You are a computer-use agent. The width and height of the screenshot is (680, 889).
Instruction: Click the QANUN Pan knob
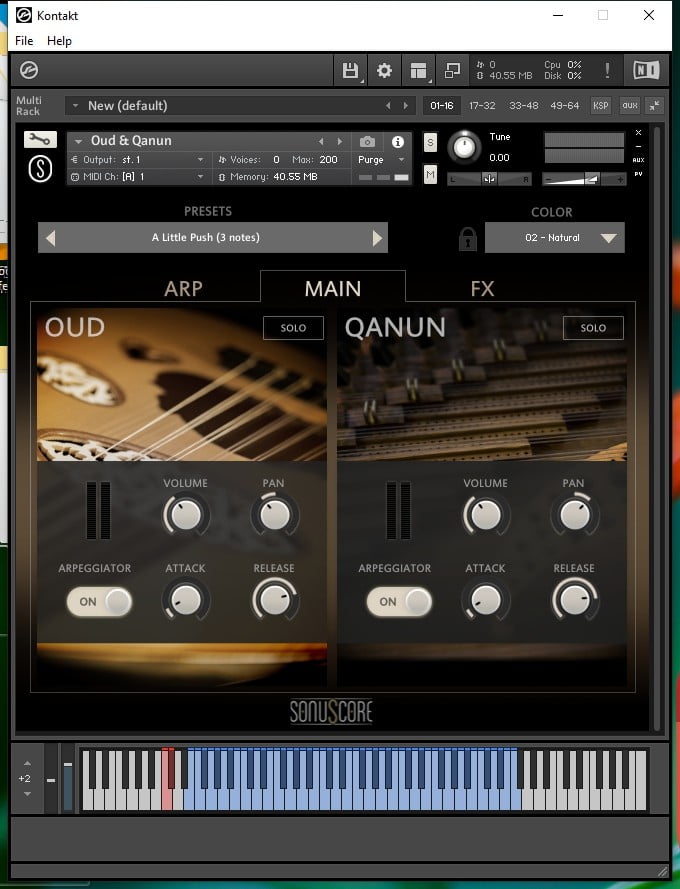point(575,515)
